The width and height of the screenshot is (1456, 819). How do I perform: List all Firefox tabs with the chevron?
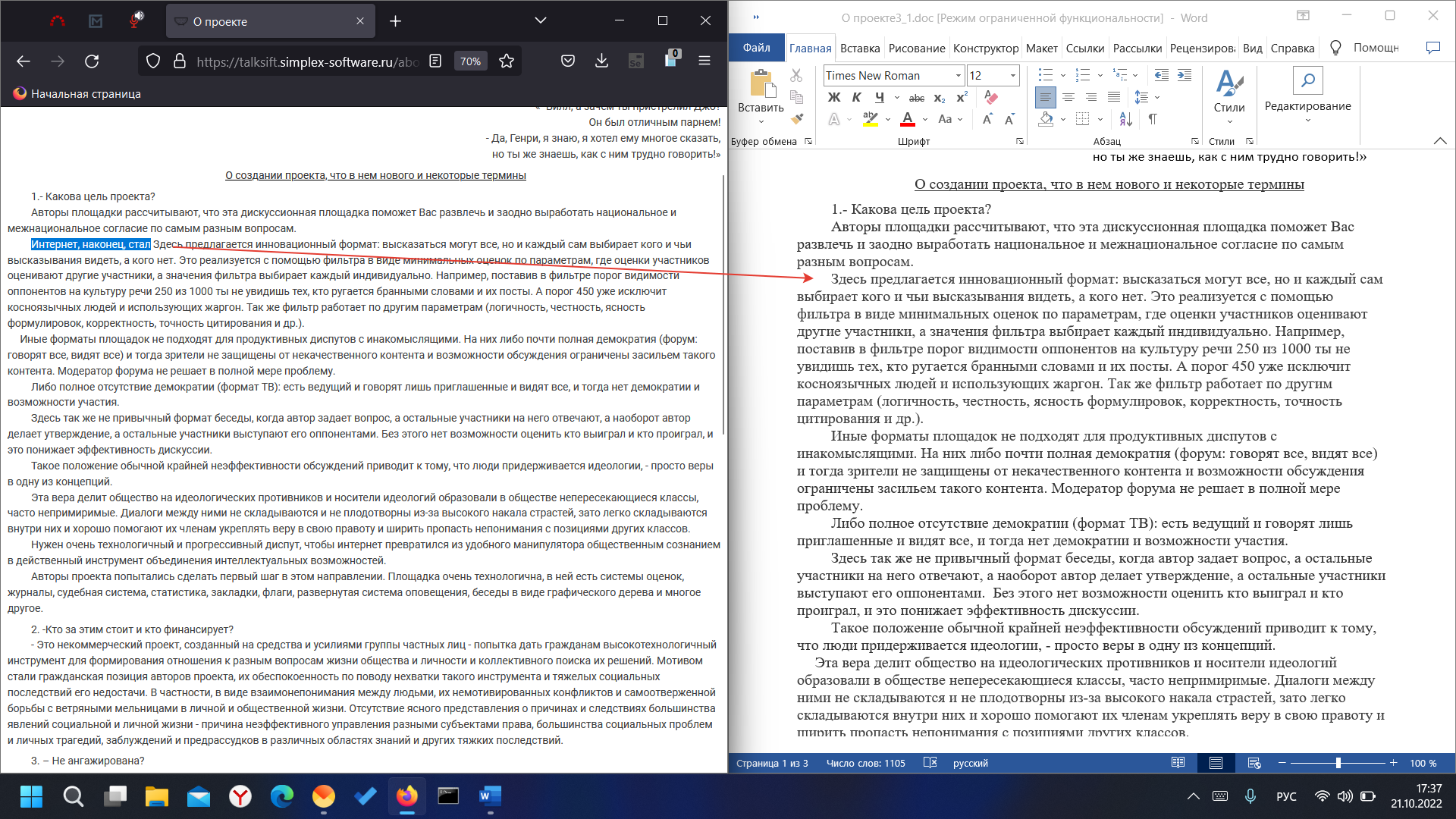coord(541,20)
